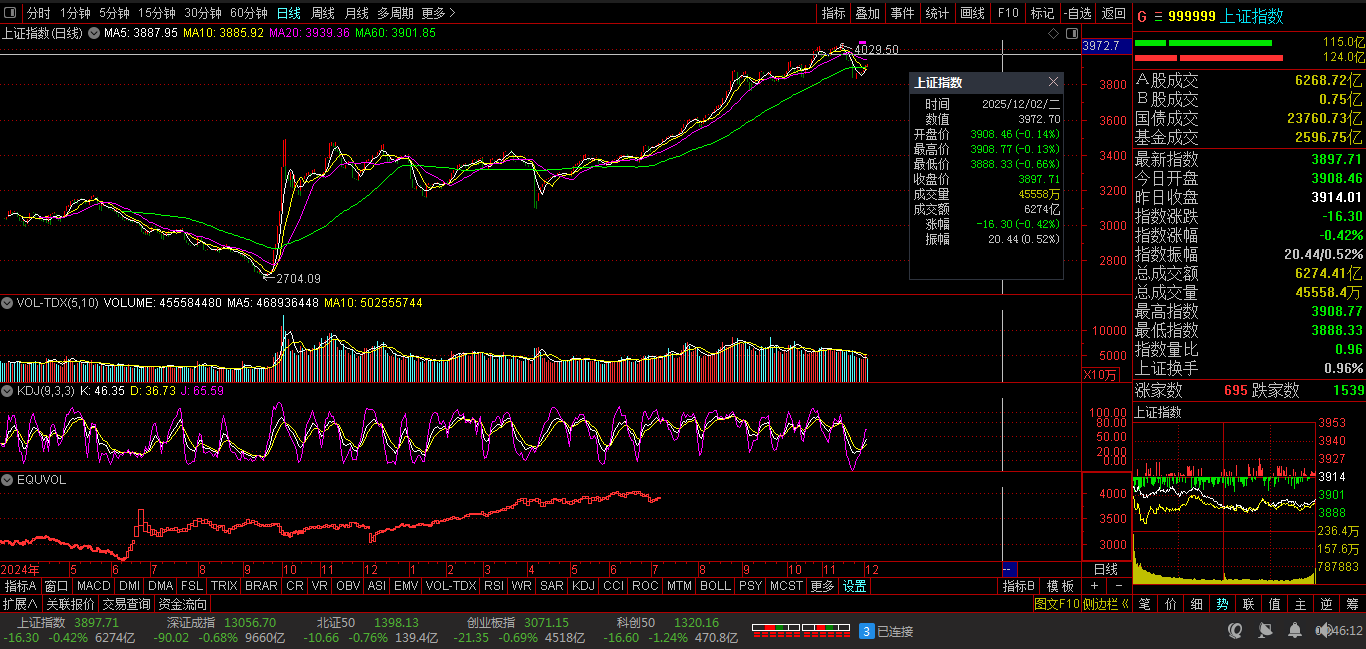Open F10 info from top toolbar
This screenshot has height=649, width=1366.
pos(1008,13)
